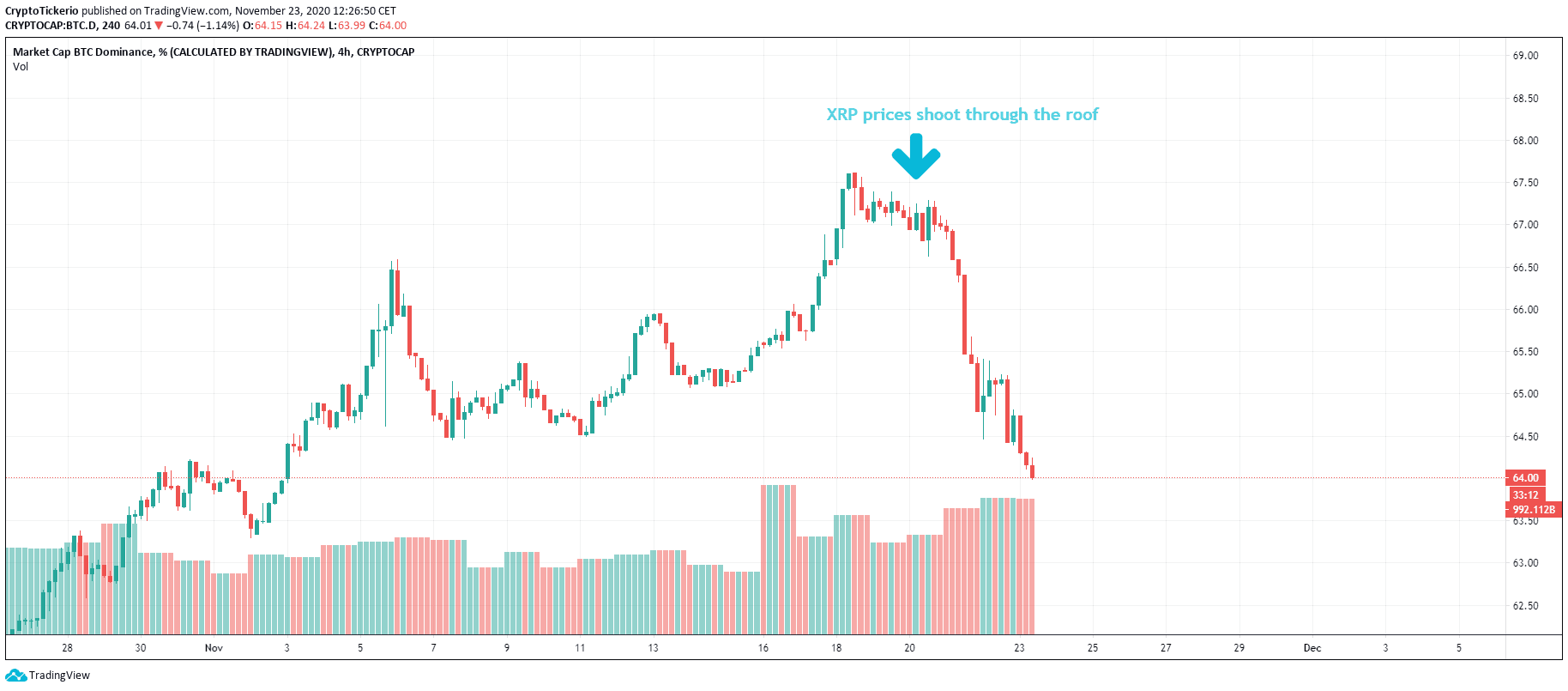Viewport: 1568px width, 691px height.
Task: Click the 62.50 price axis label
Action: tap(1525, 606)
